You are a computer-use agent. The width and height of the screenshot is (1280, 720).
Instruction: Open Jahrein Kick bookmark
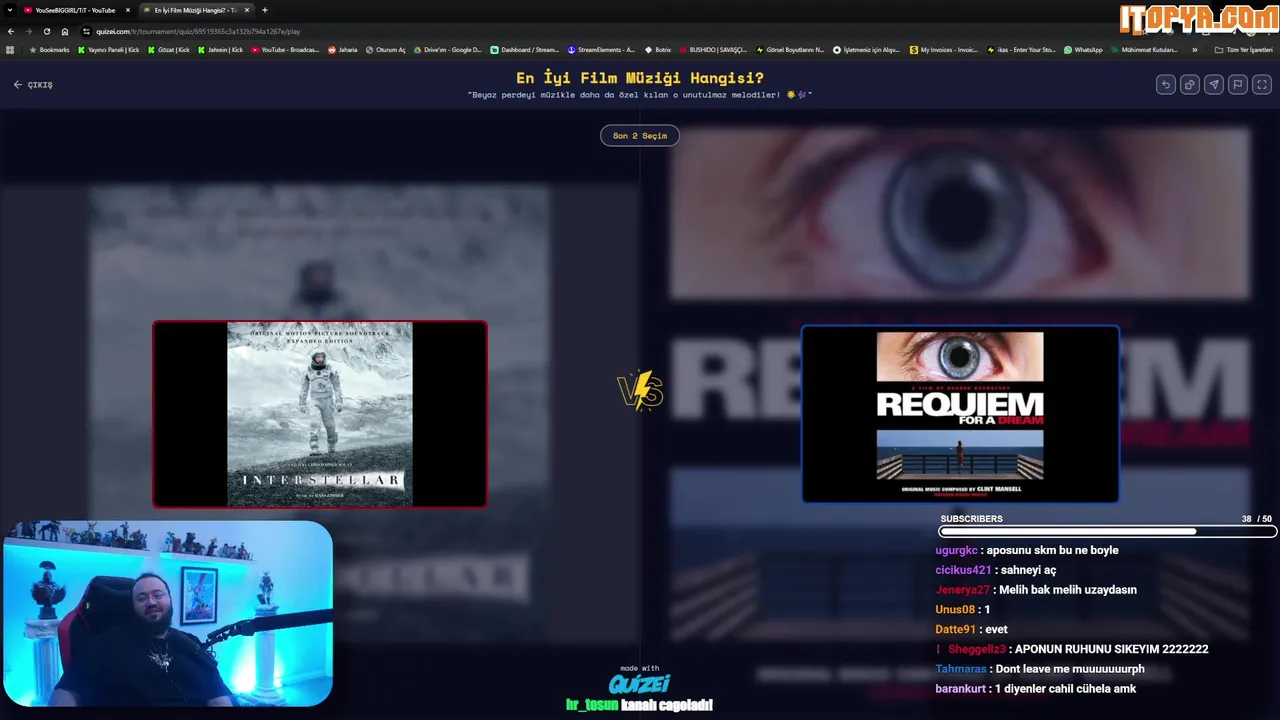[220, 49]
